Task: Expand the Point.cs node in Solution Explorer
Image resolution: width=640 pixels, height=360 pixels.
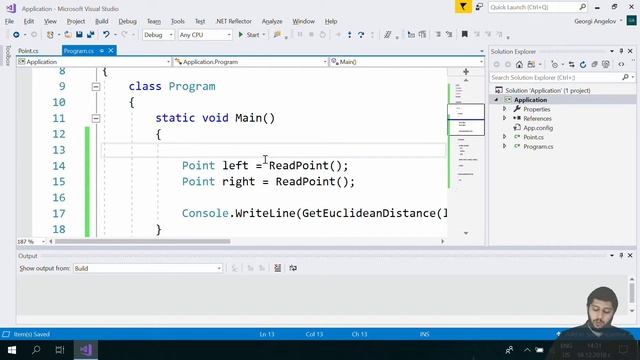Action: (x=504, y=137)
